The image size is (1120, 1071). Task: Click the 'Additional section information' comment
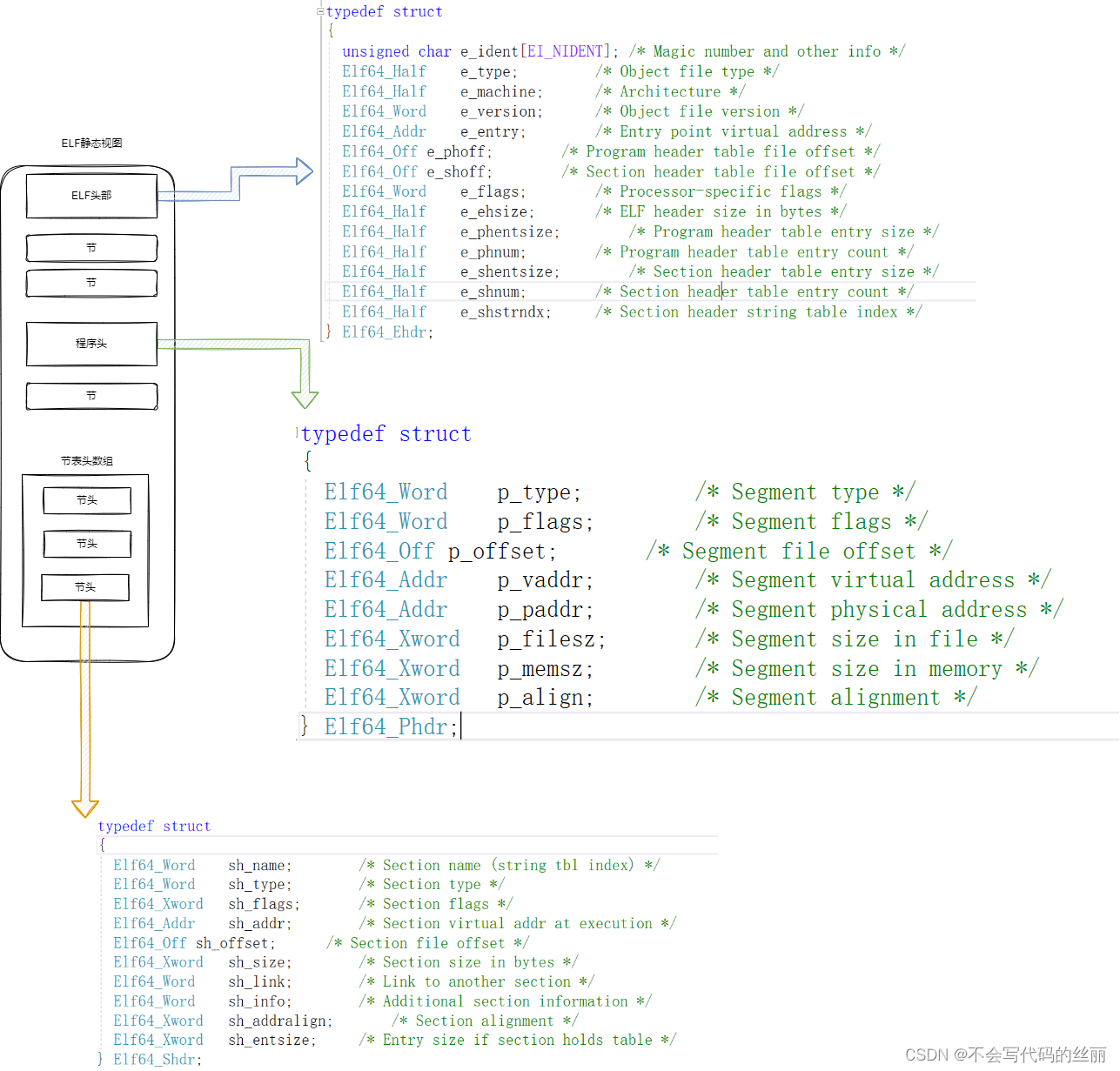(x=506, y=1001)
